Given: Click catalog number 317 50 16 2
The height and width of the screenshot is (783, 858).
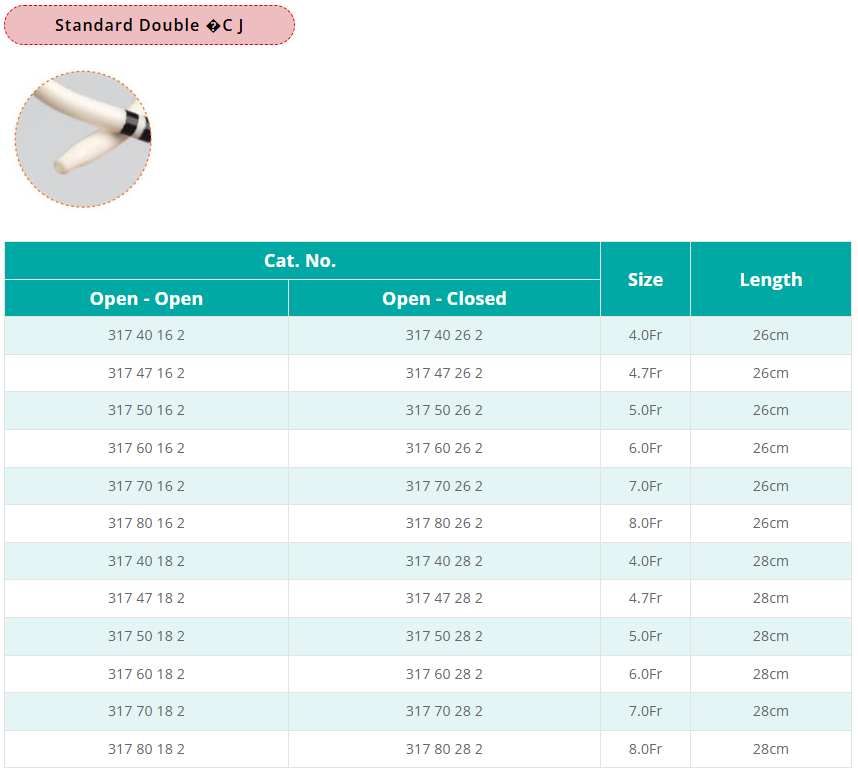Looking at the screenshot, I should [146, 411].
